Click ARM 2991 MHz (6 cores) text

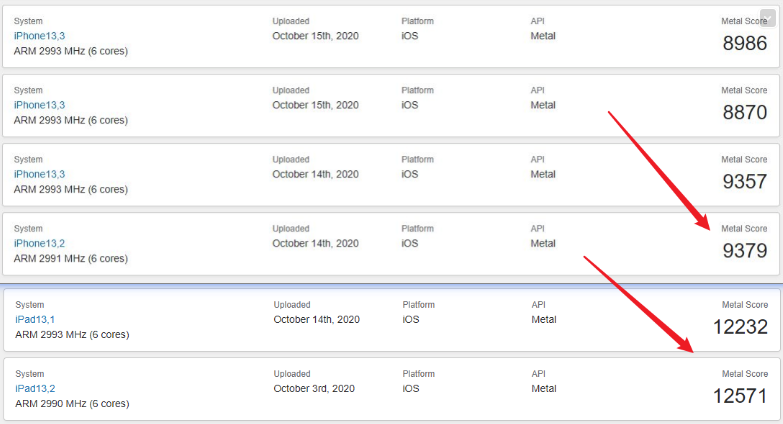coord(71,259)
